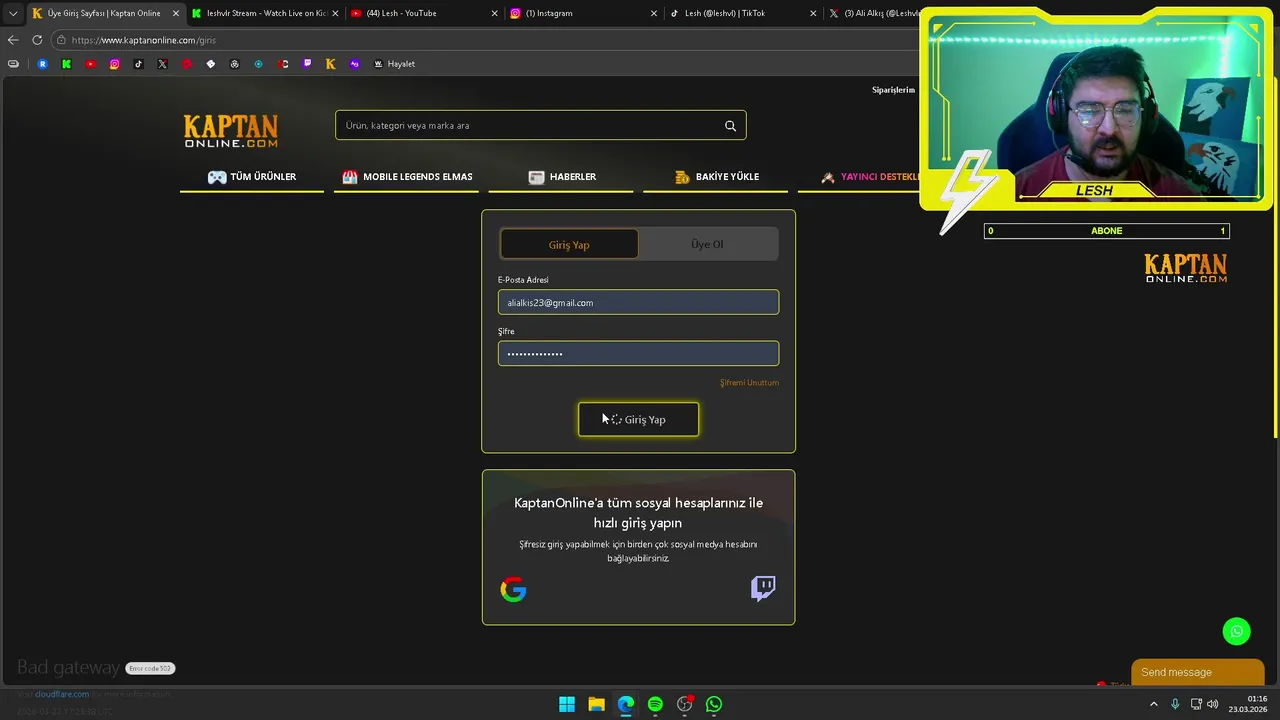
Task: Click the Kaptan Online logo
Action: pos(230,131)
